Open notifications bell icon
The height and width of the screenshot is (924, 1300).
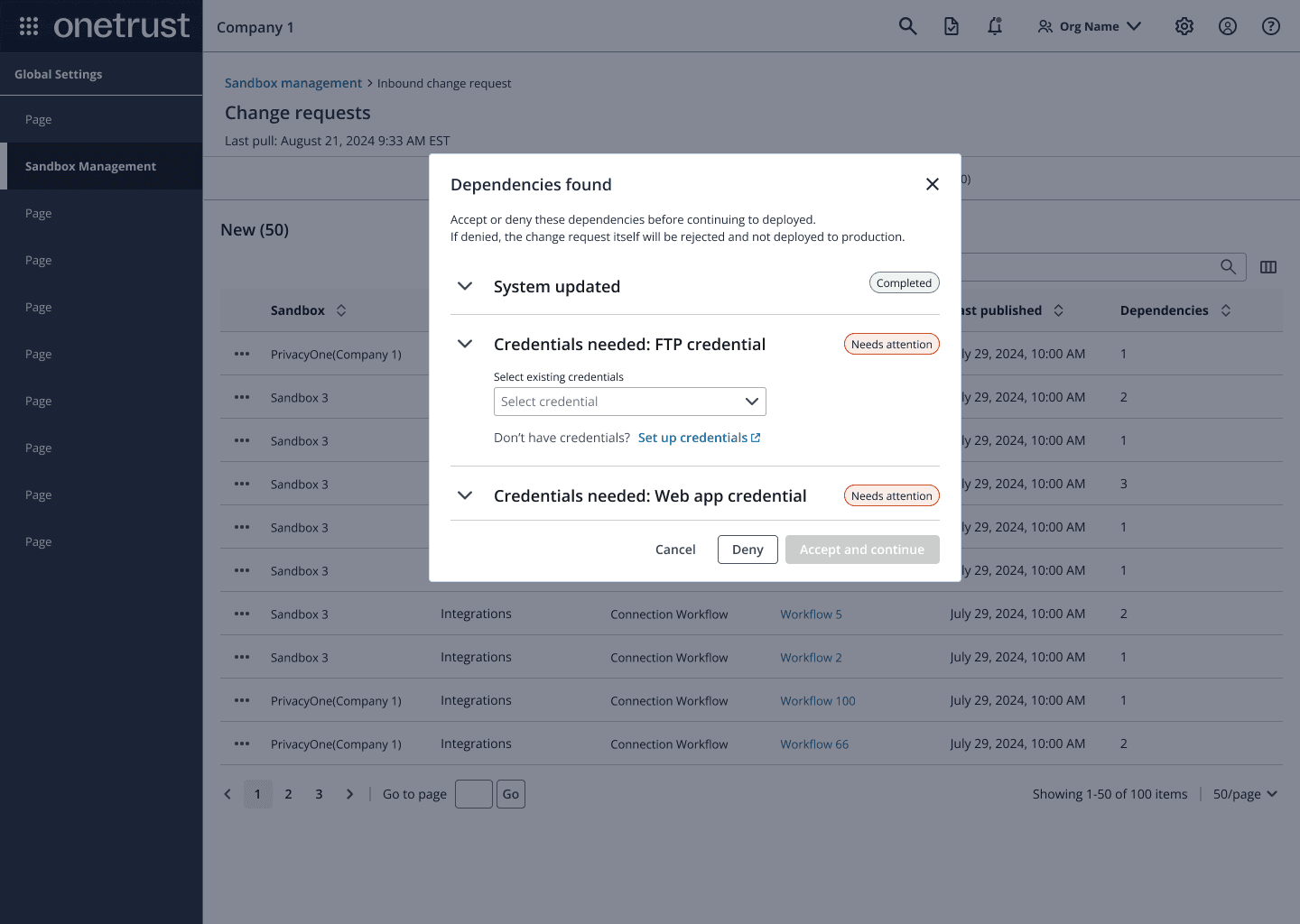tap(995, 26)
